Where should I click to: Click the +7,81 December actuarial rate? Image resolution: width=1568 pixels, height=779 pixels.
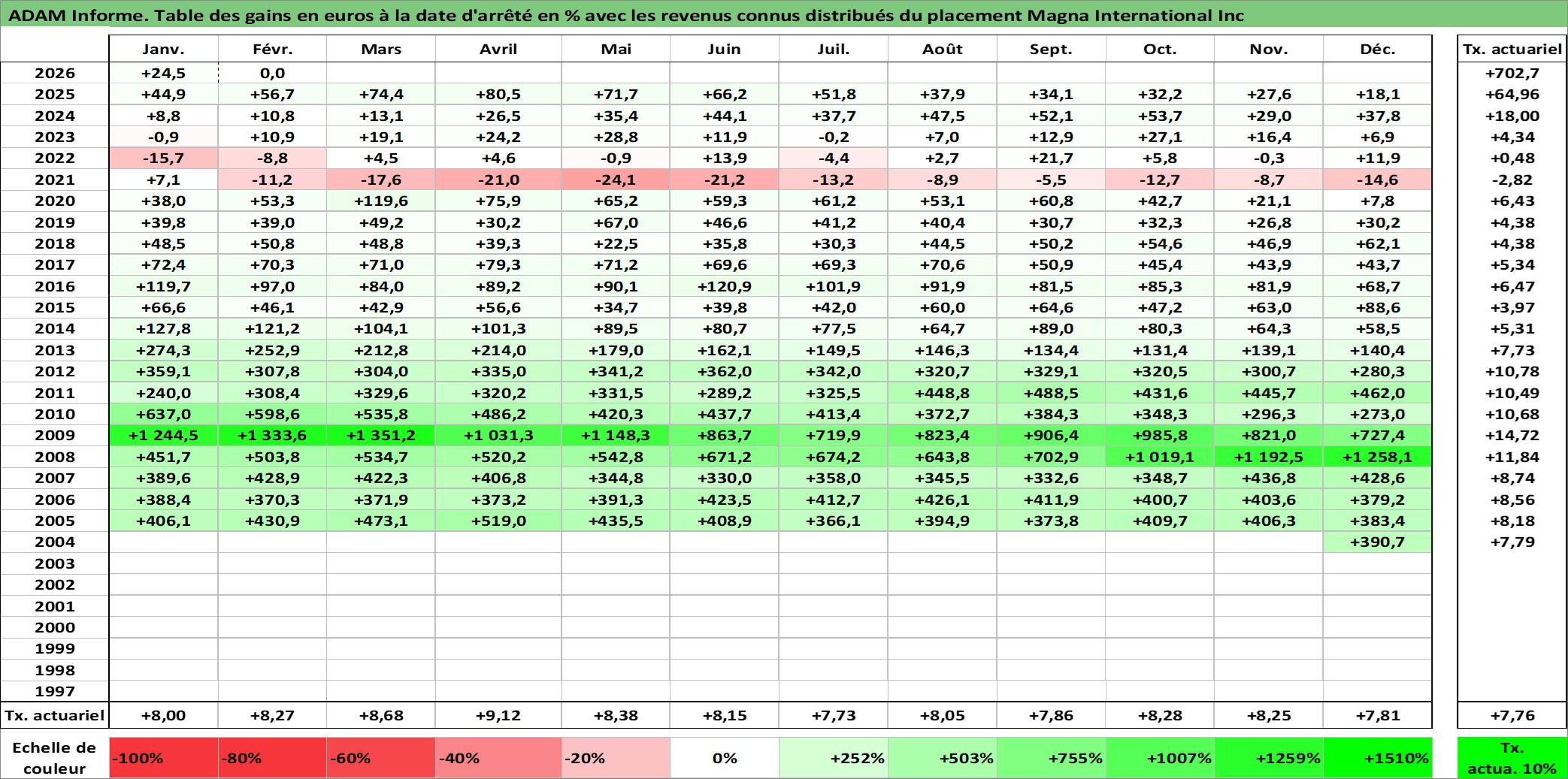point(1377,715)
